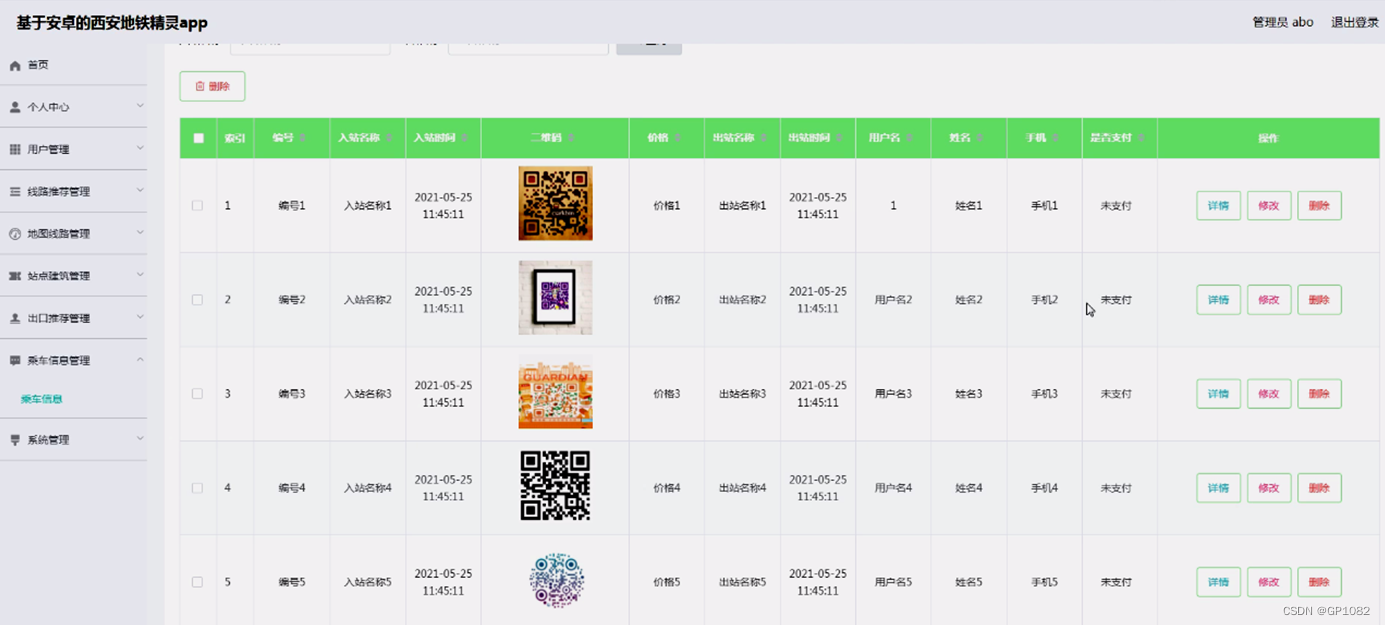Click the 删除 button above the table

point(212,86)
